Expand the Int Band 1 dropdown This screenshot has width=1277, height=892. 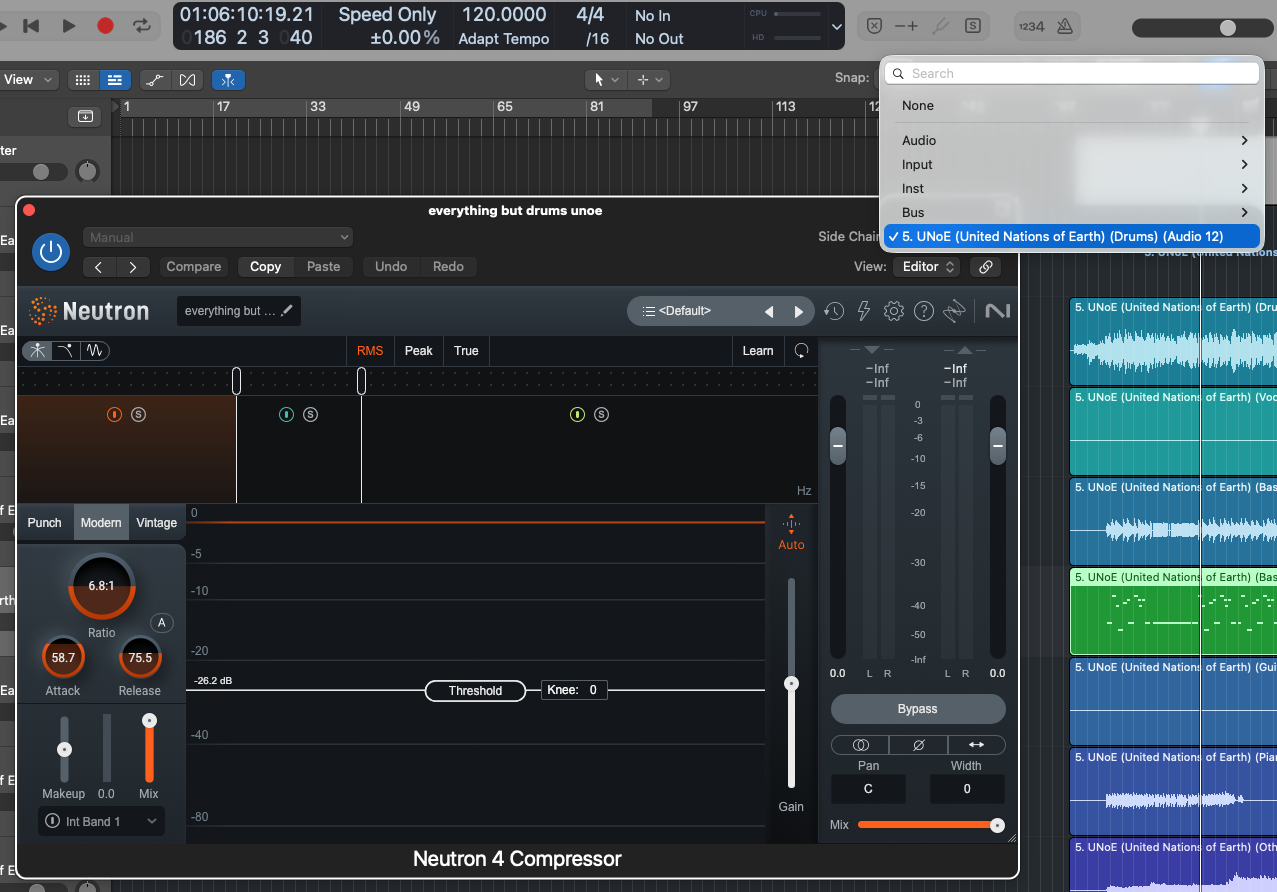[x=102, y=822]
